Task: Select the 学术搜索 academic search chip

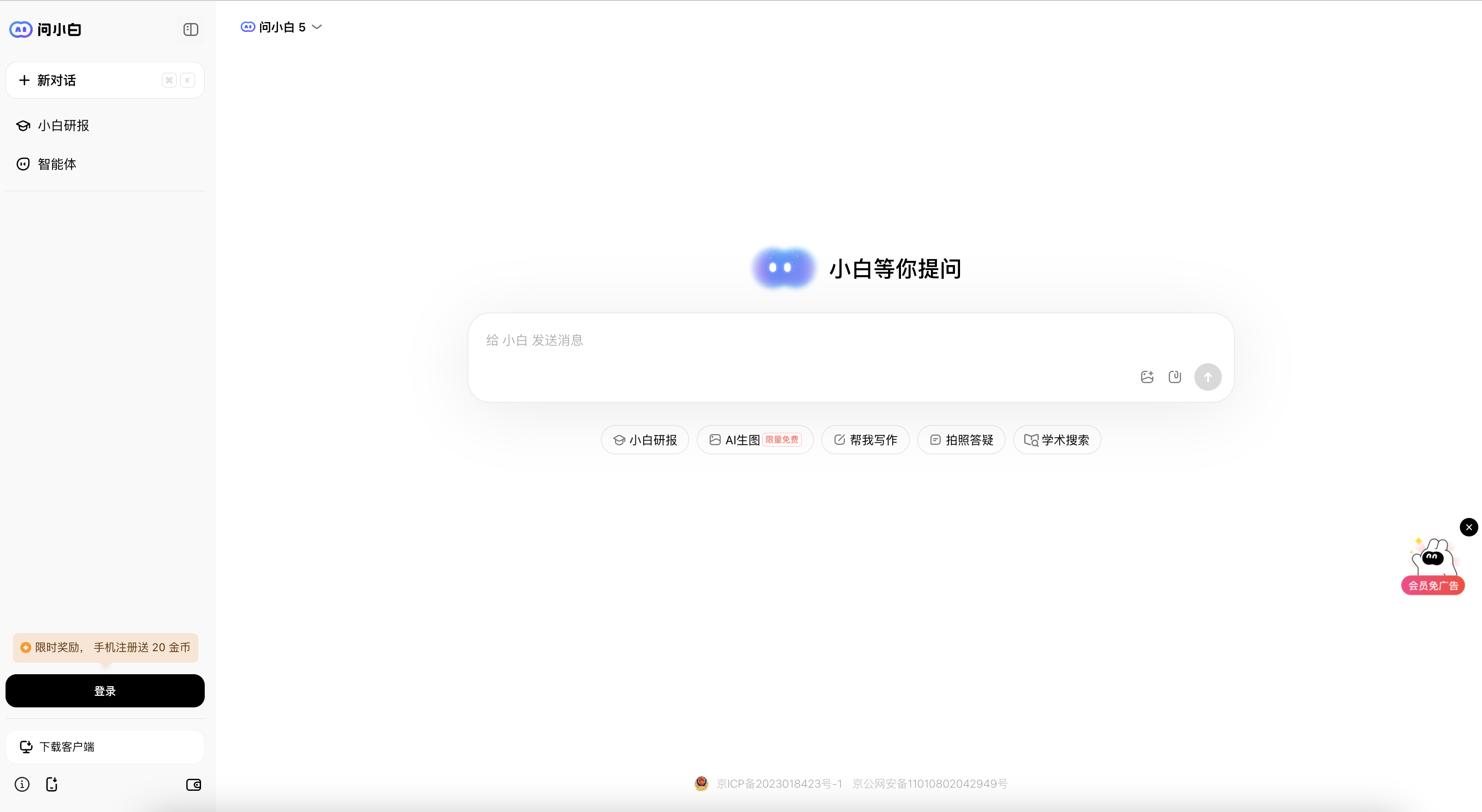Action: coord(1056,440)
